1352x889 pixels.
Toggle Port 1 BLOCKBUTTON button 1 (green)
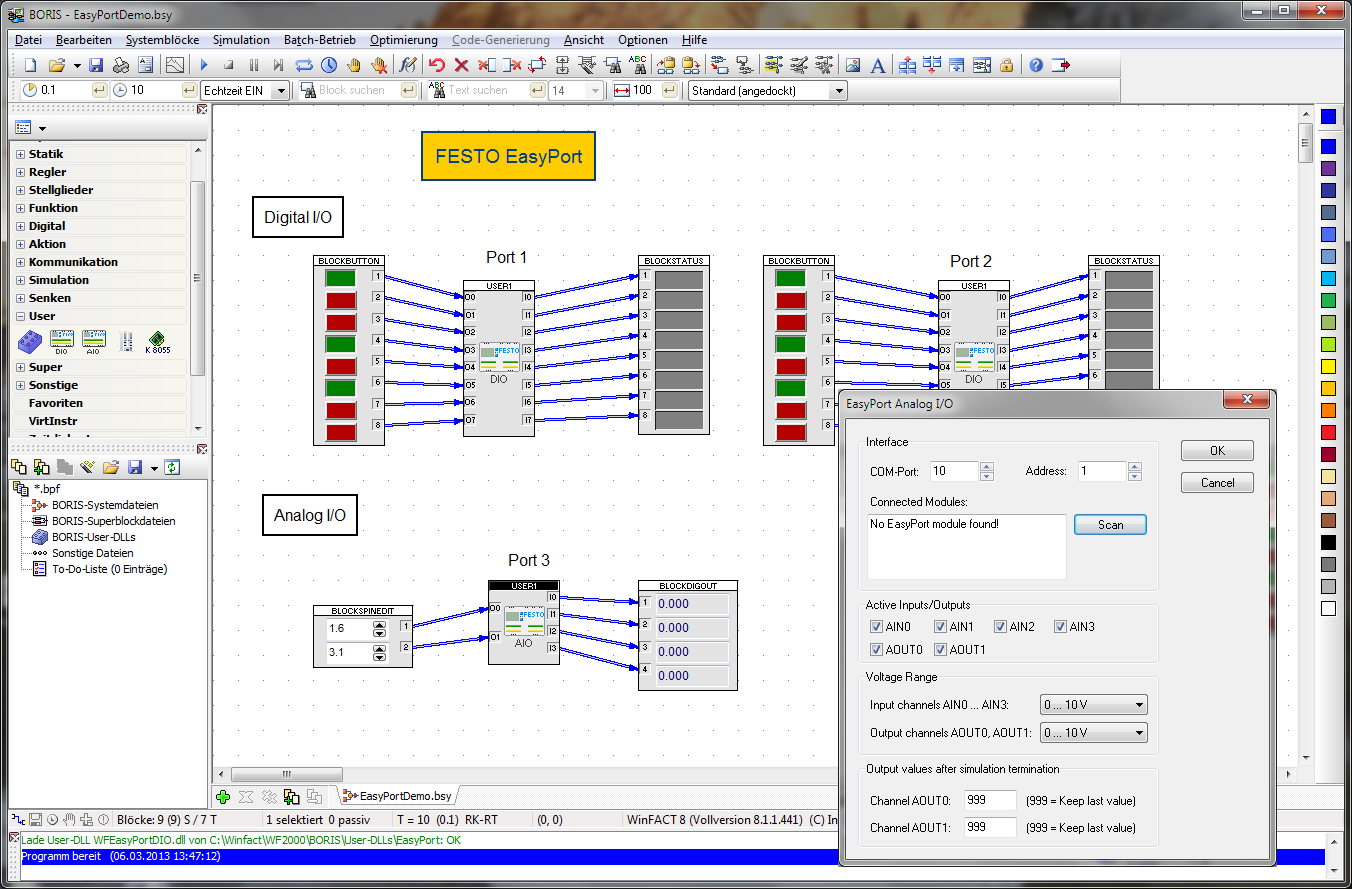pos(341,277)
